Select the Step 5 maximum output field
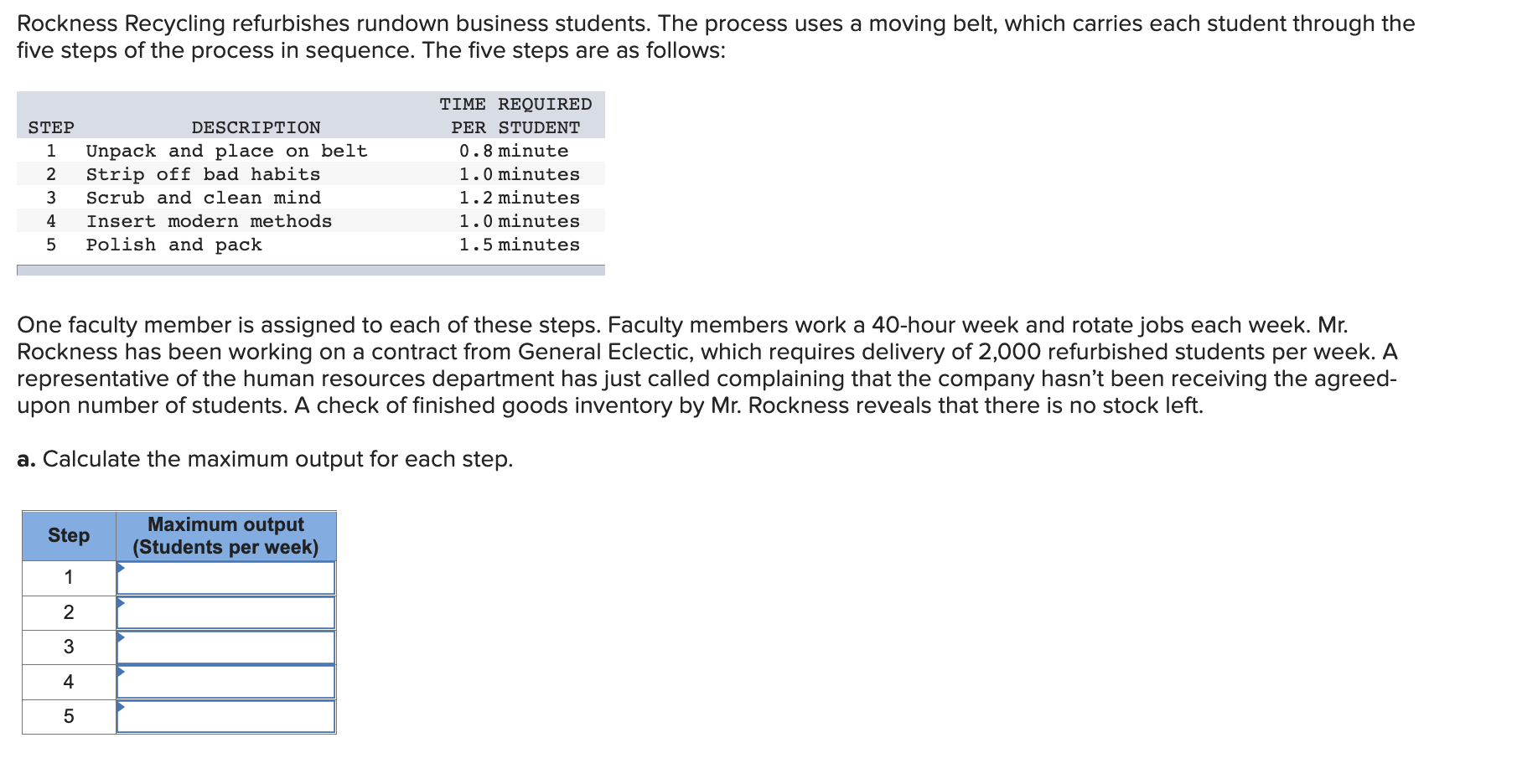1517x784 pixels. coord(226,716)
